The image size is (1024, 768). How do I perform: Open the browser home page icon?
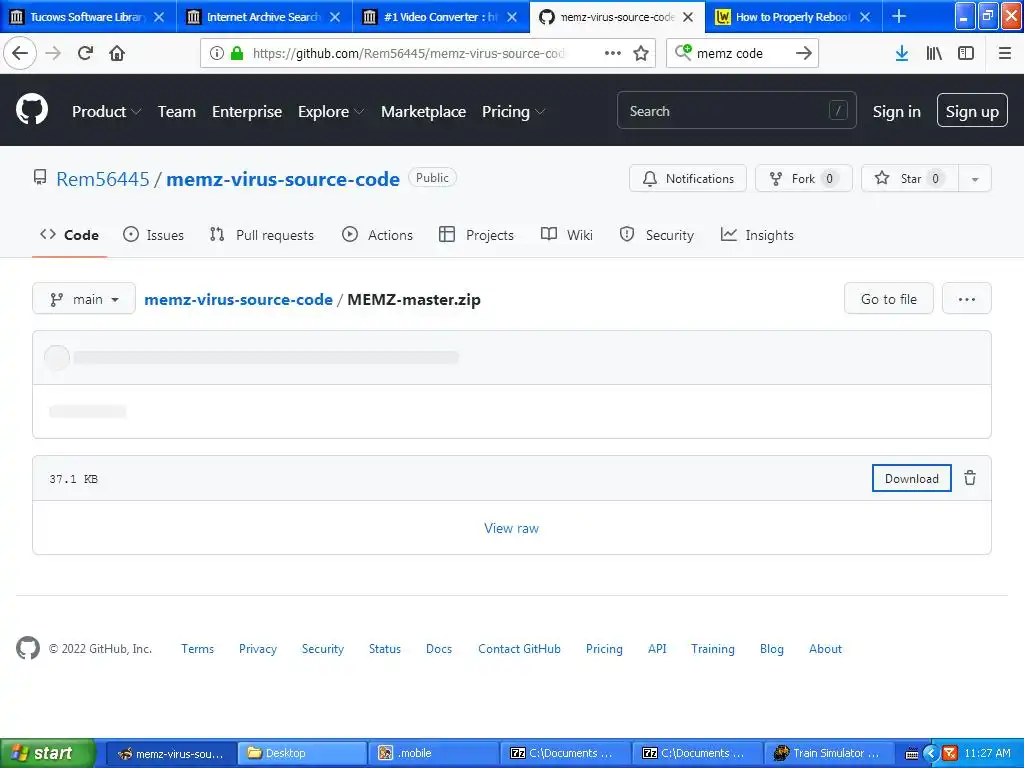pyautogui.click(x=117, y=53)
